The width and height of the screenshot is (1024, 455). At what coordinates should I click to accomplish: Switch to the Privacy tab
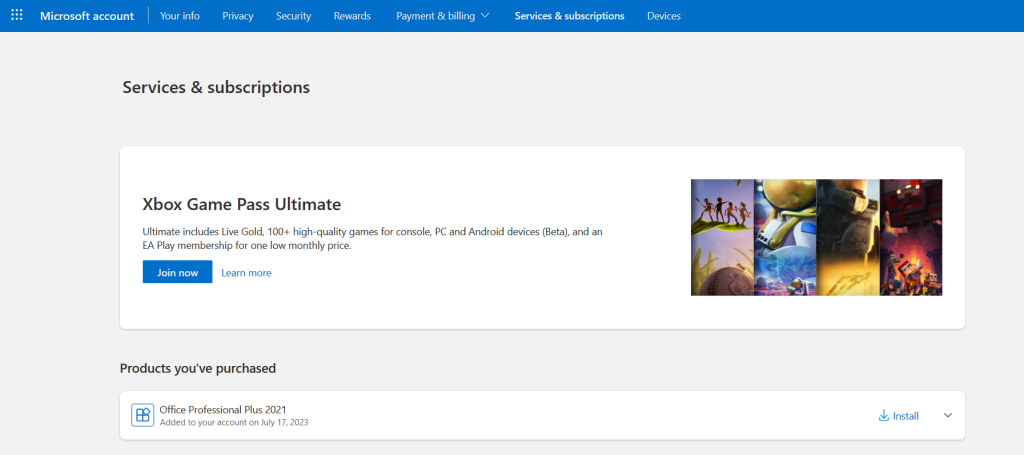tap(238, 16)
